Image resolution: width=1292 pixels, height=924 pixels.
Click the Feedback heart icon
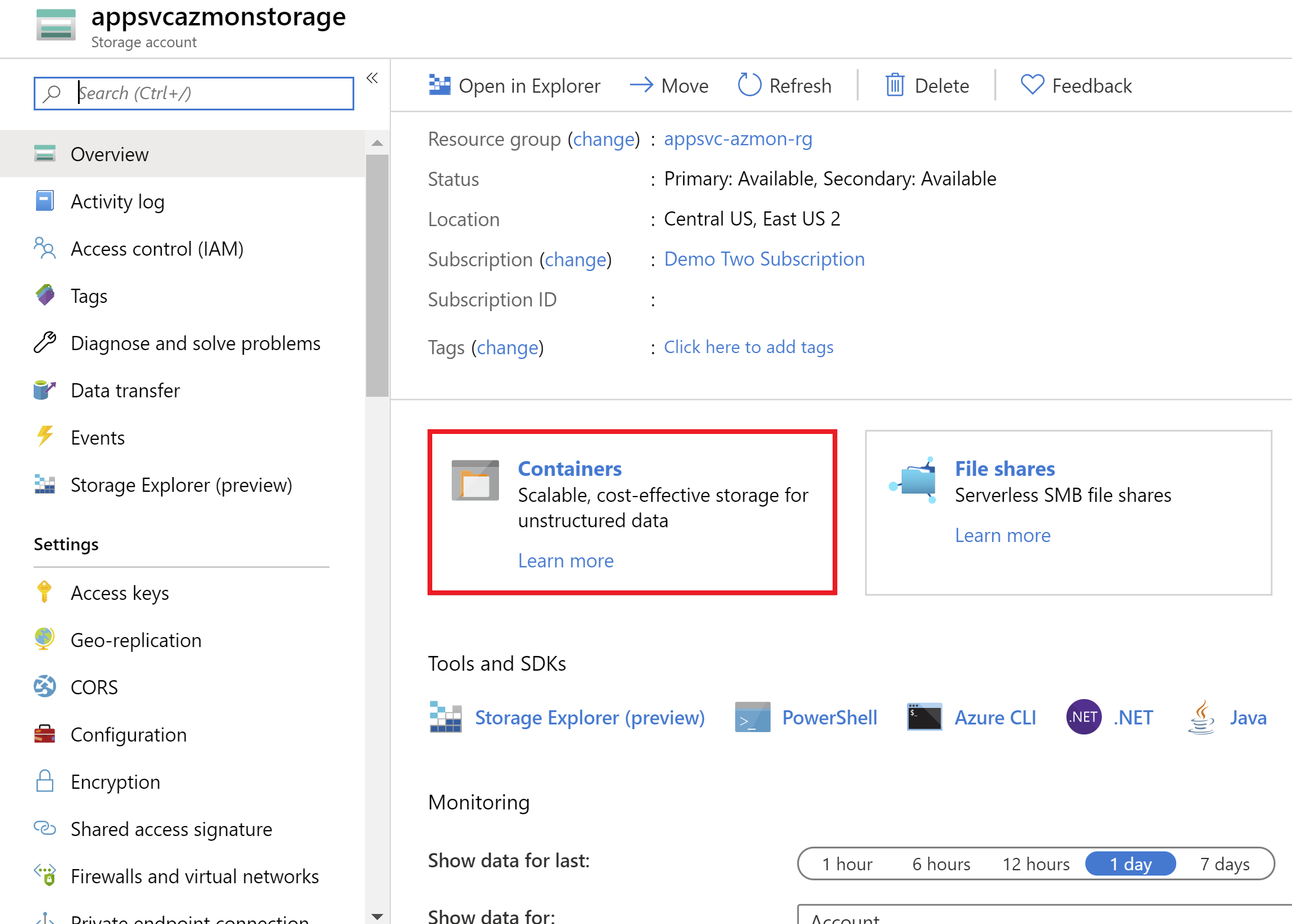pyautogui.click(x=1032, y=85)
